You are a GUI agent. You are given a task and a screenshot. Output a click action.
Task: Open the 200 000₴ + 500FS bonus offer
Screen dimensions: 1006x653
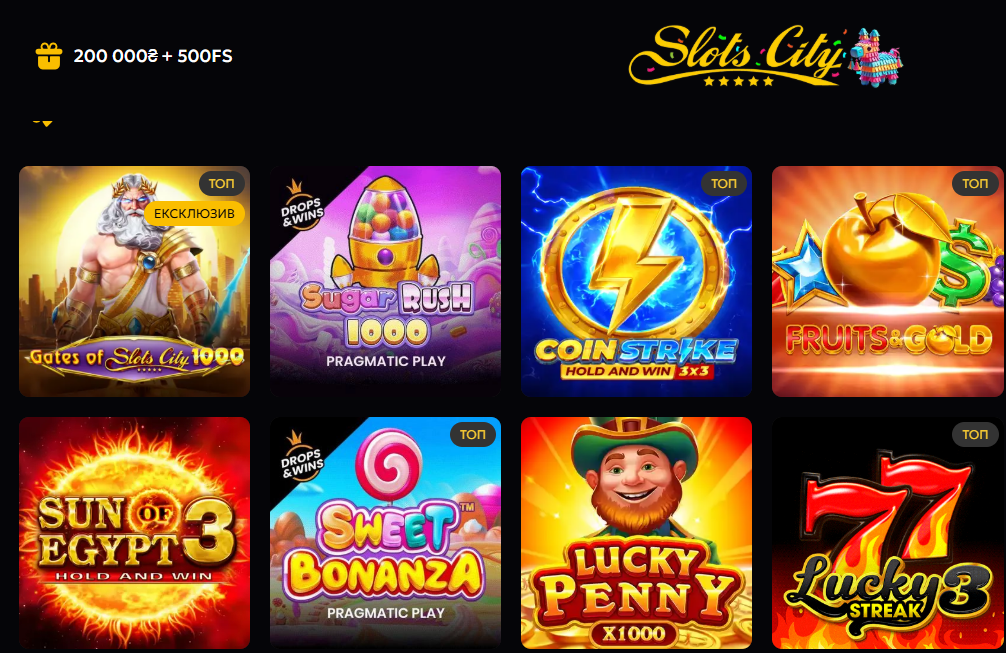coord(153,56)
